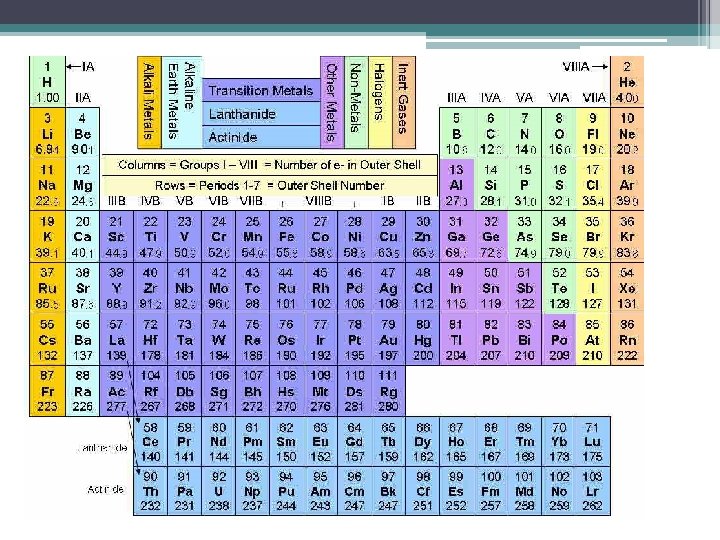
Task: Select the Lanthanum (La) cell
Action: pos(117,340)
